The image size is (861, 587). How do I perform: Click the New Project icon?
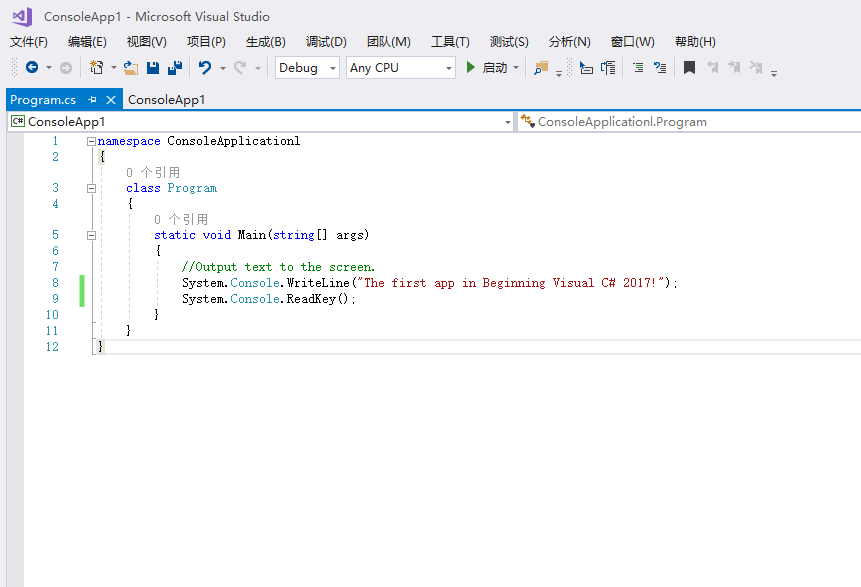click(97, 68)
